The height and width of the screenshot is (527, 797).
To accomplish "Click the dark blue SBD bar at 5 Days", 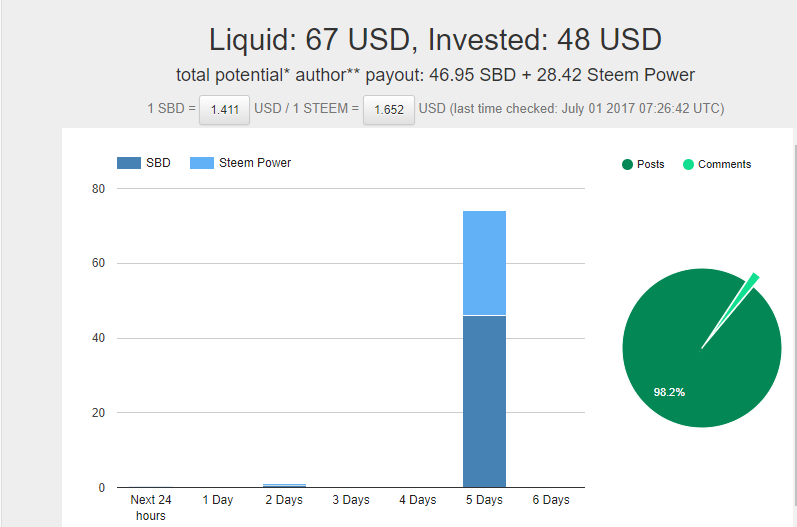I will (484, 401).
